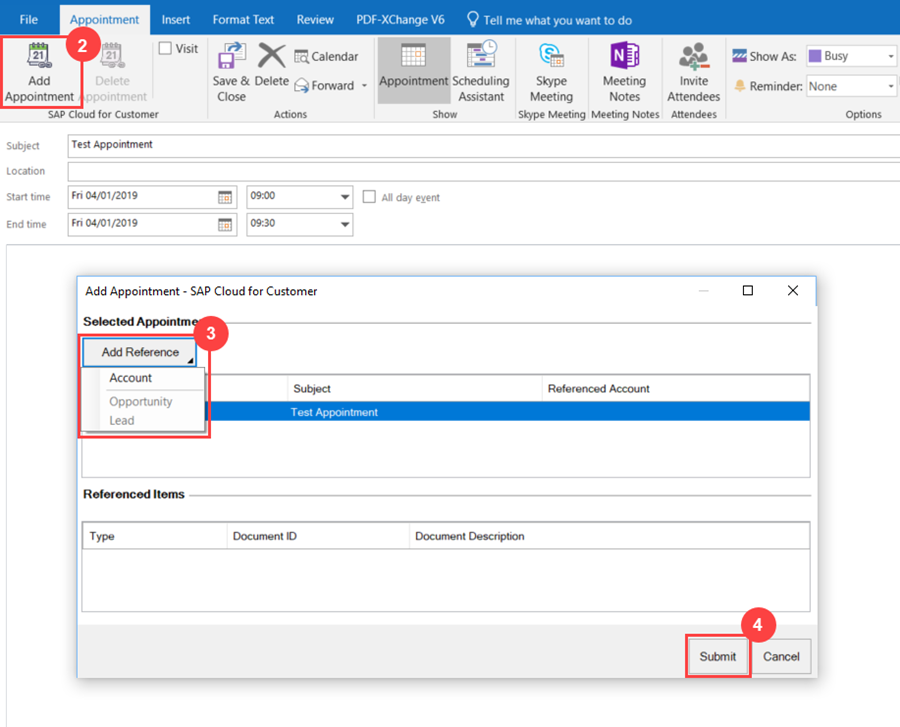
Task: Open the Start time calendar picker
Action: [225, 197]
